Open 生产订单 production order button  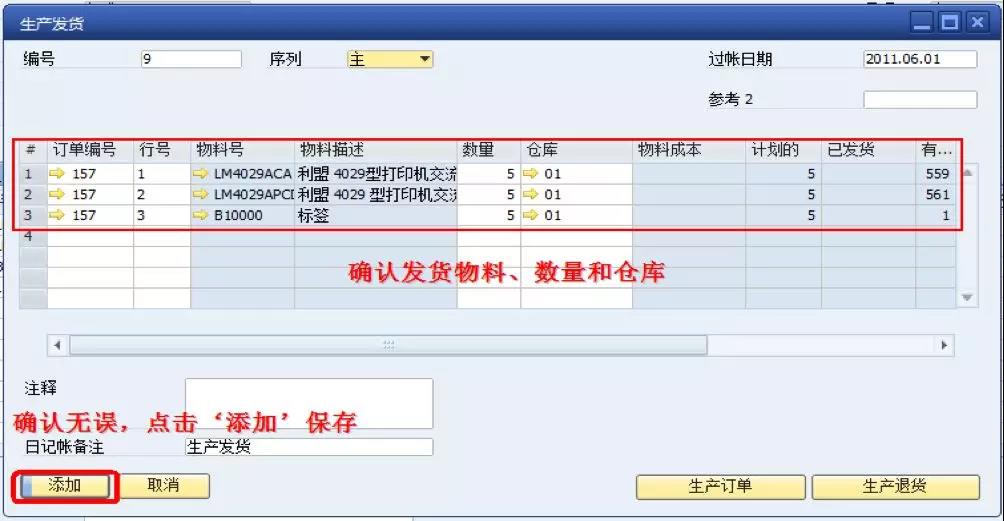pos(720,487)
